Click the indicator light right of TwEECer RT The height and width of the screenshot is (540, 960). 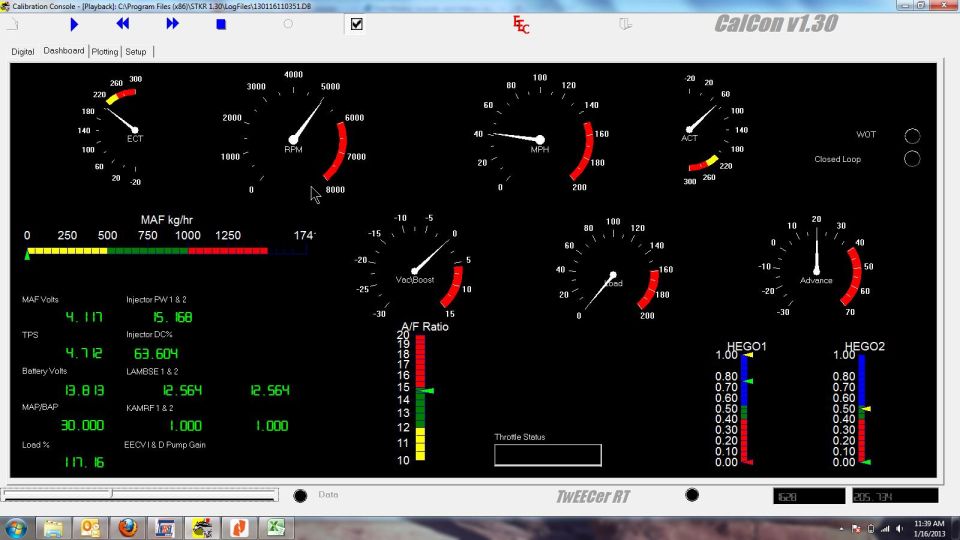[x=692, y=495]
